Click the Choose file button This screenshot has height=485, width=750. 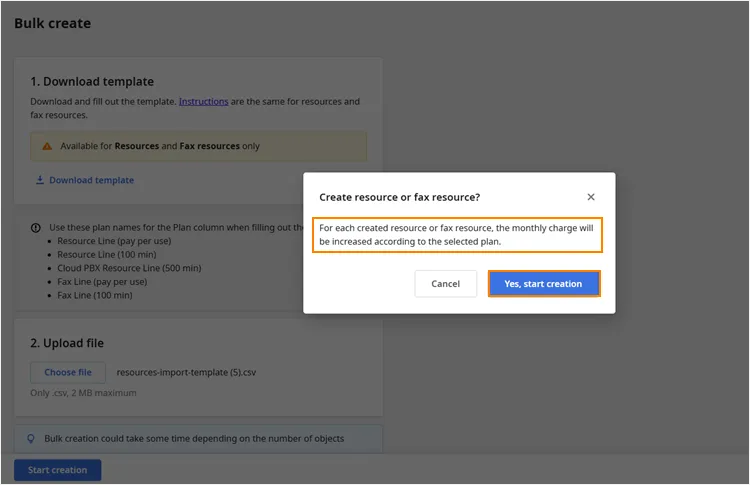point(68,372)
